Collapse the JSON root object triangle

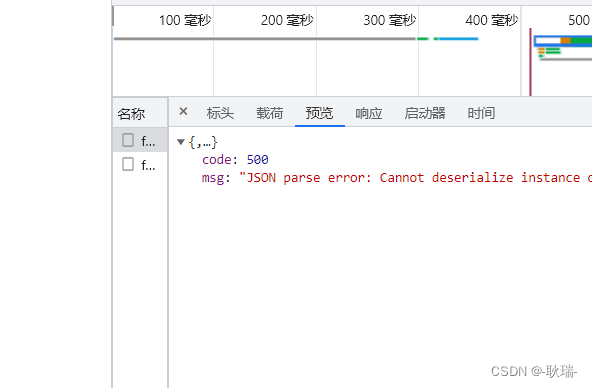(x=180, y=142)
